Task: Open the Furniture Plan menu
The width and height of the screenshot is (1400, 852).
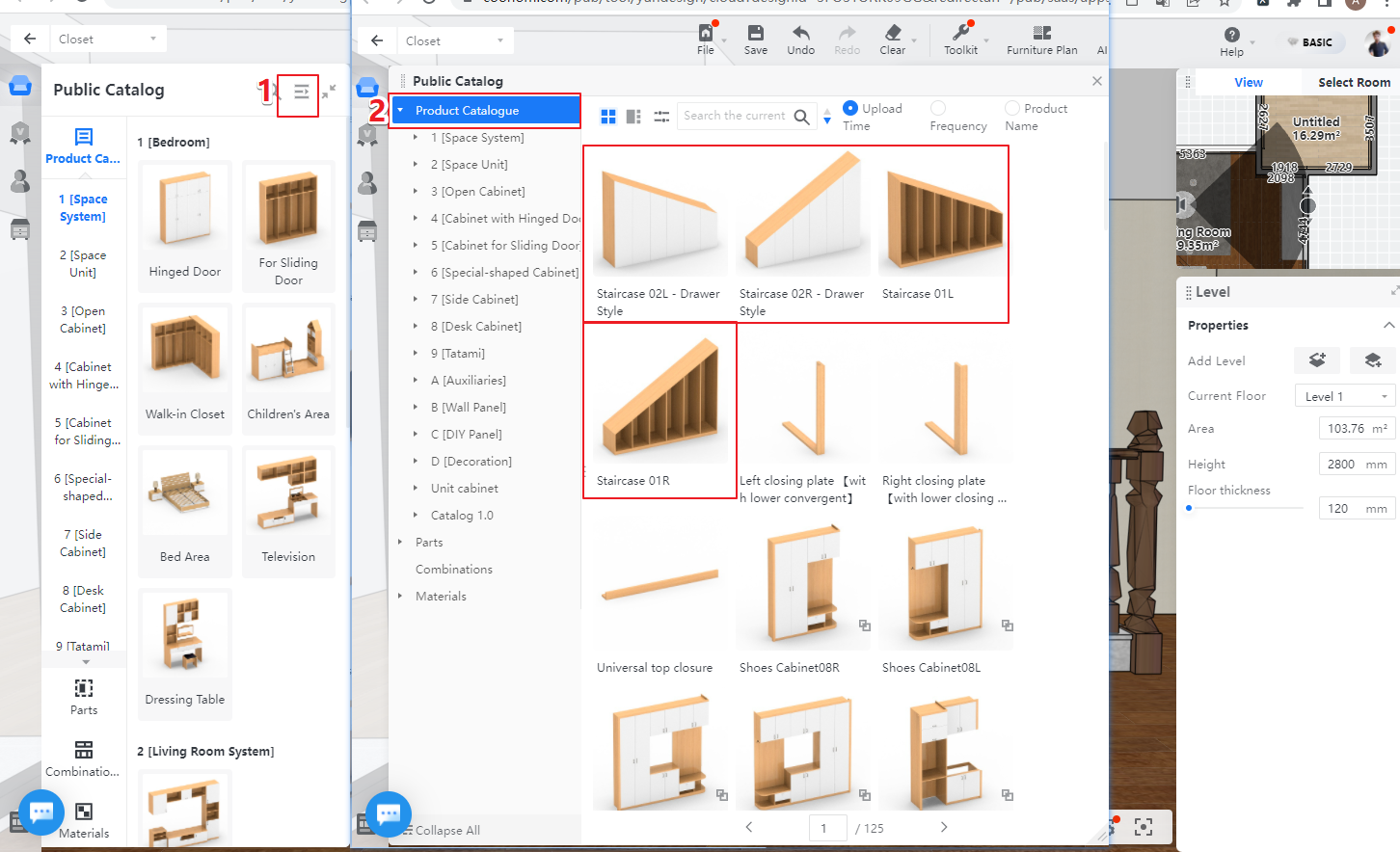Action: [x=1041, y=40]
